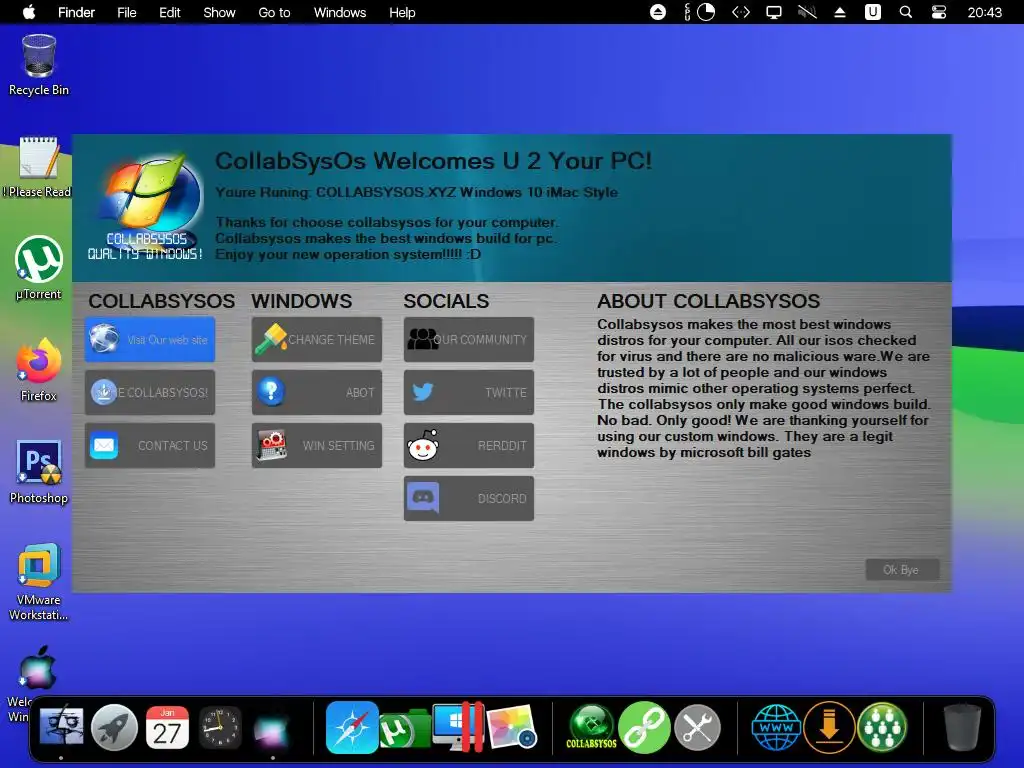1024x768 pixels.
Task: Click the U input icon in menu bar
Action: tap(873, 12)
